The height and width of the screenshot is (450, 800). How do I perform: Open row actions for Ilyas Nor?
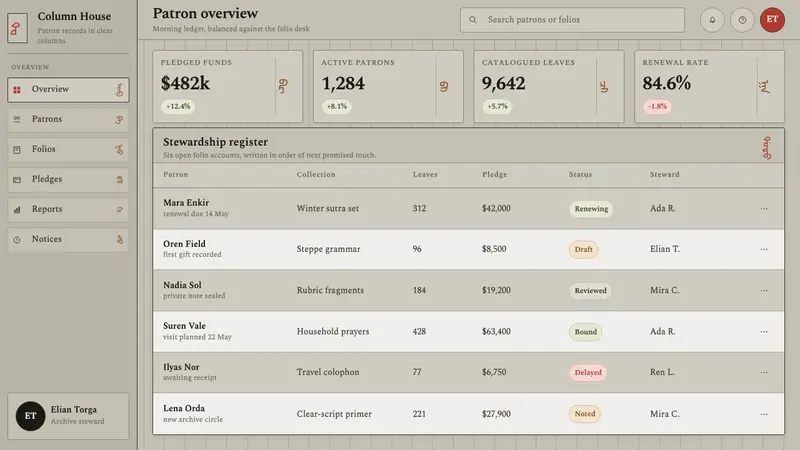[x=764, y=372]
